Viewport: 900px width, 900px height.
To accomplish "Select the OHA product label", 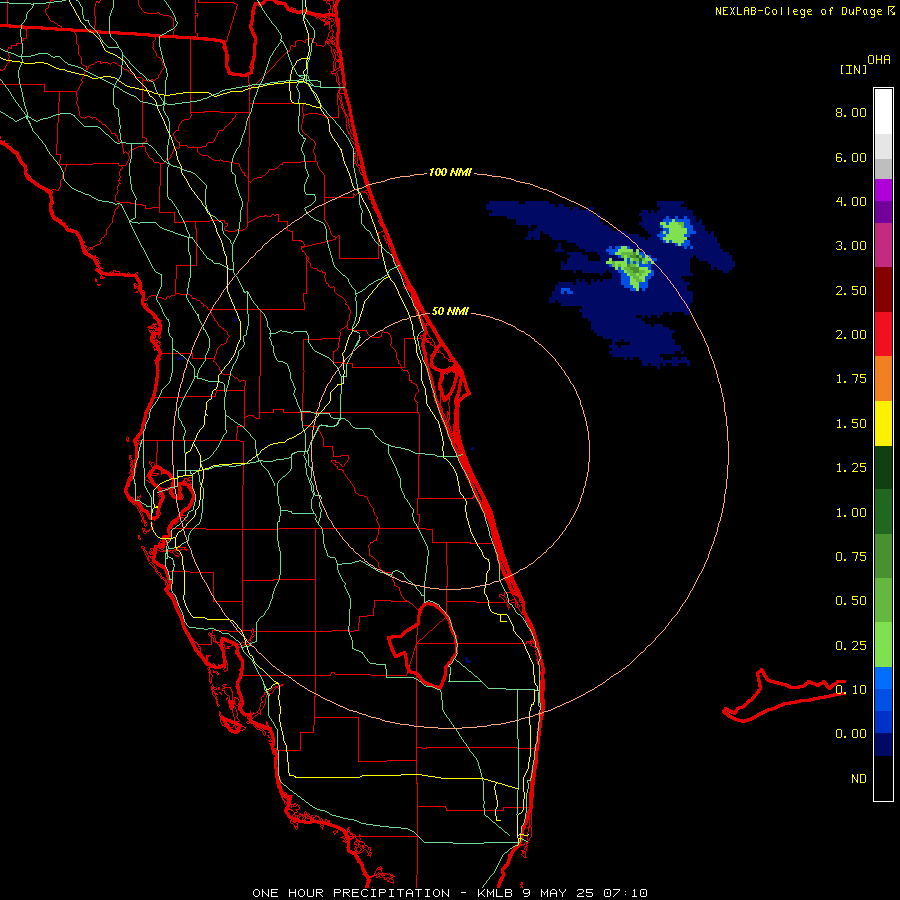I will tap(879, 60).
